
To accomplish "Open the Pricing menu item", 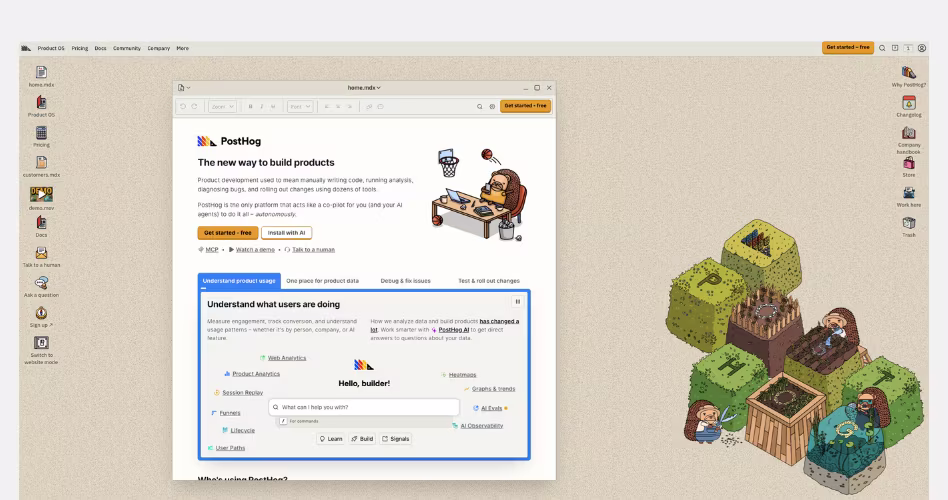I will click(80, 48).
